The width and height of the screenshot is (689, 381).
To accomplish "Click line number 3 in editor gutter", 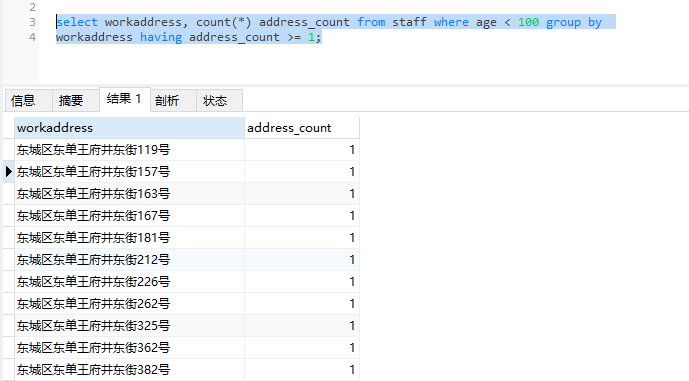I will point(33,22).
